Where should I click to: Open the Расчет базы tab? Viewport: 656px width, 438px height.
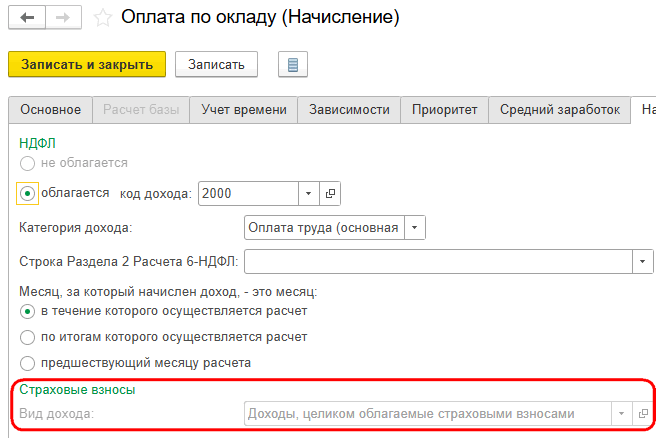click(x=141, y=110)
